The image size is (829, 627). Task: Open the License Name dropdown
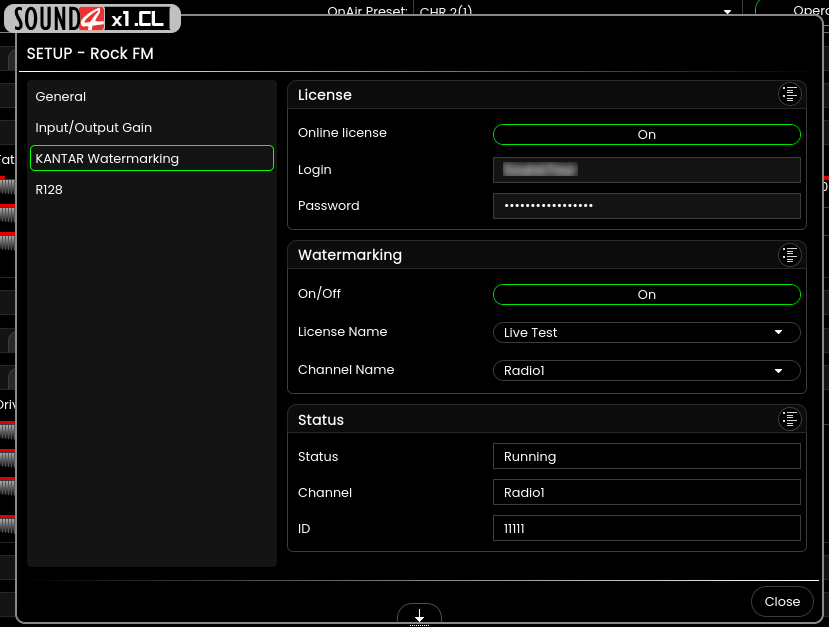[x=647, y=333]
